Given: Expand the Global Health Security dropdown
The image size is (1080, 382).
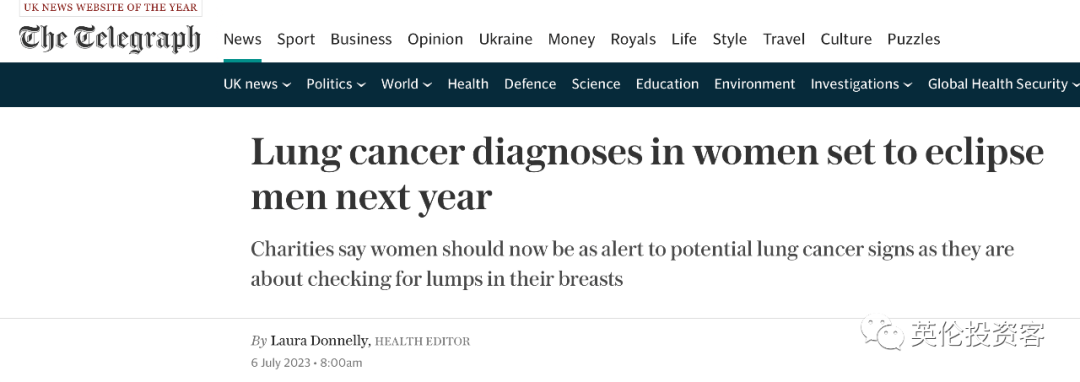Looking at the screenshot, I should pyautogui.click(x=1004, y=84).
